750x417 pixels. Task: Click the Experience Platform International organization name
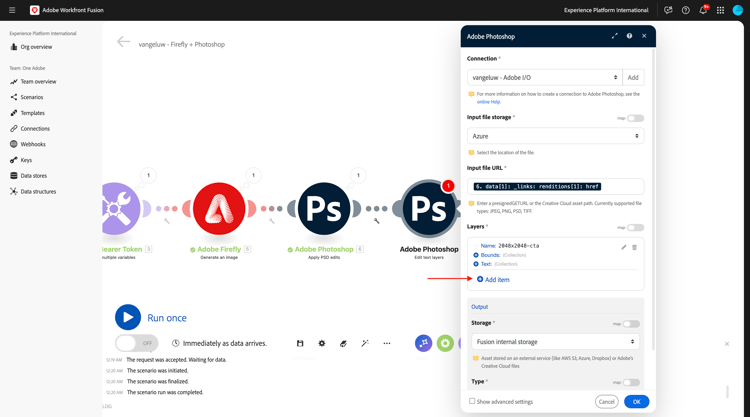[x=606, y=10]
